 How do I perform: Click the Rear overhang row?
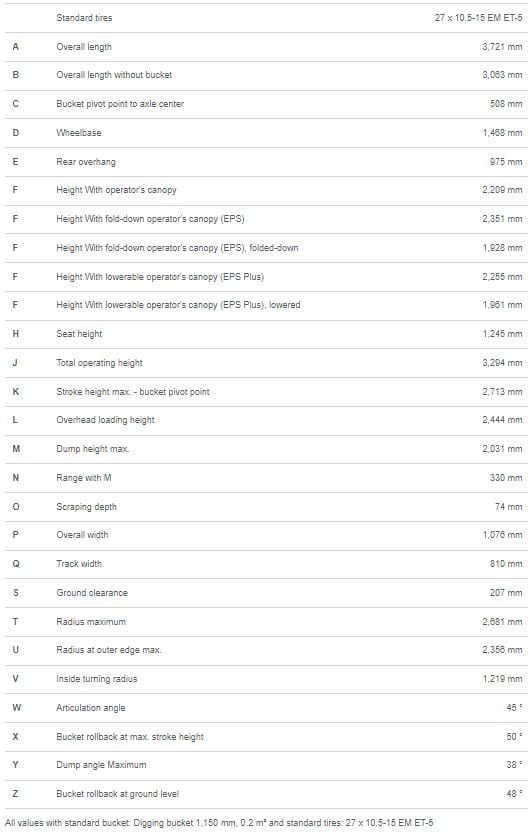click(x=266, y=162)
